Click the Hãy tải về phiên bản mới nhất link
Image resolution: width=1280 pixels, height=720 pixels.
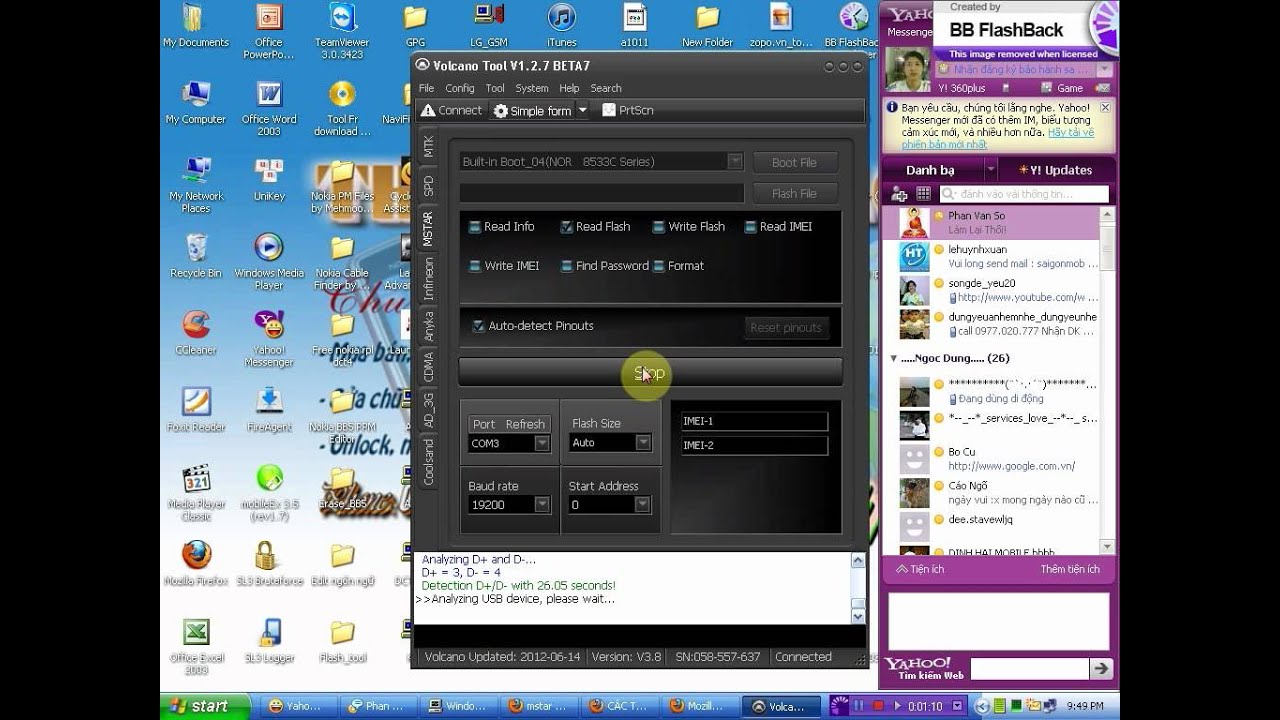pos(997,139)
